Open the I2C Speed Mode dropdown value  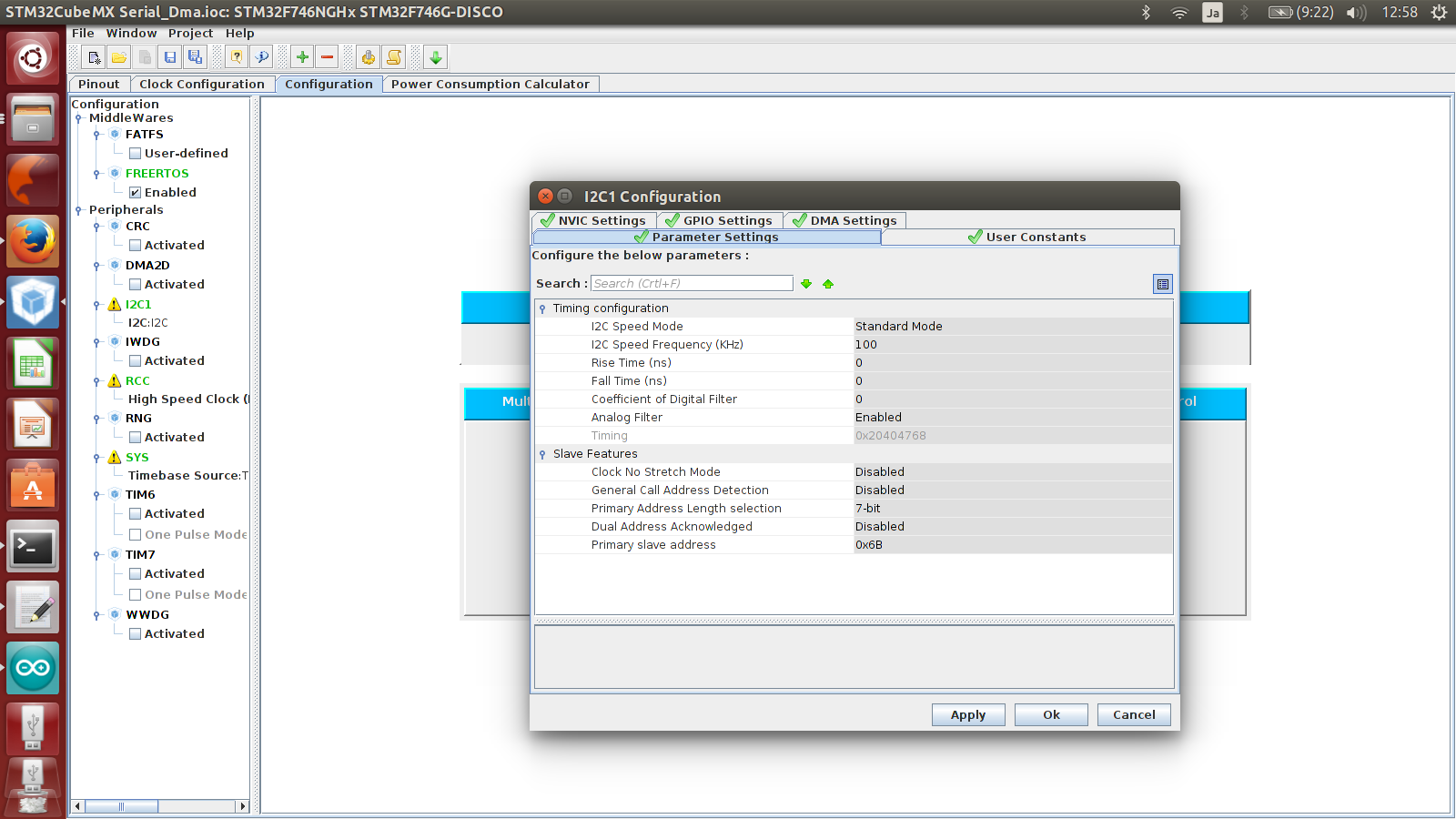tap(1010, 327)
